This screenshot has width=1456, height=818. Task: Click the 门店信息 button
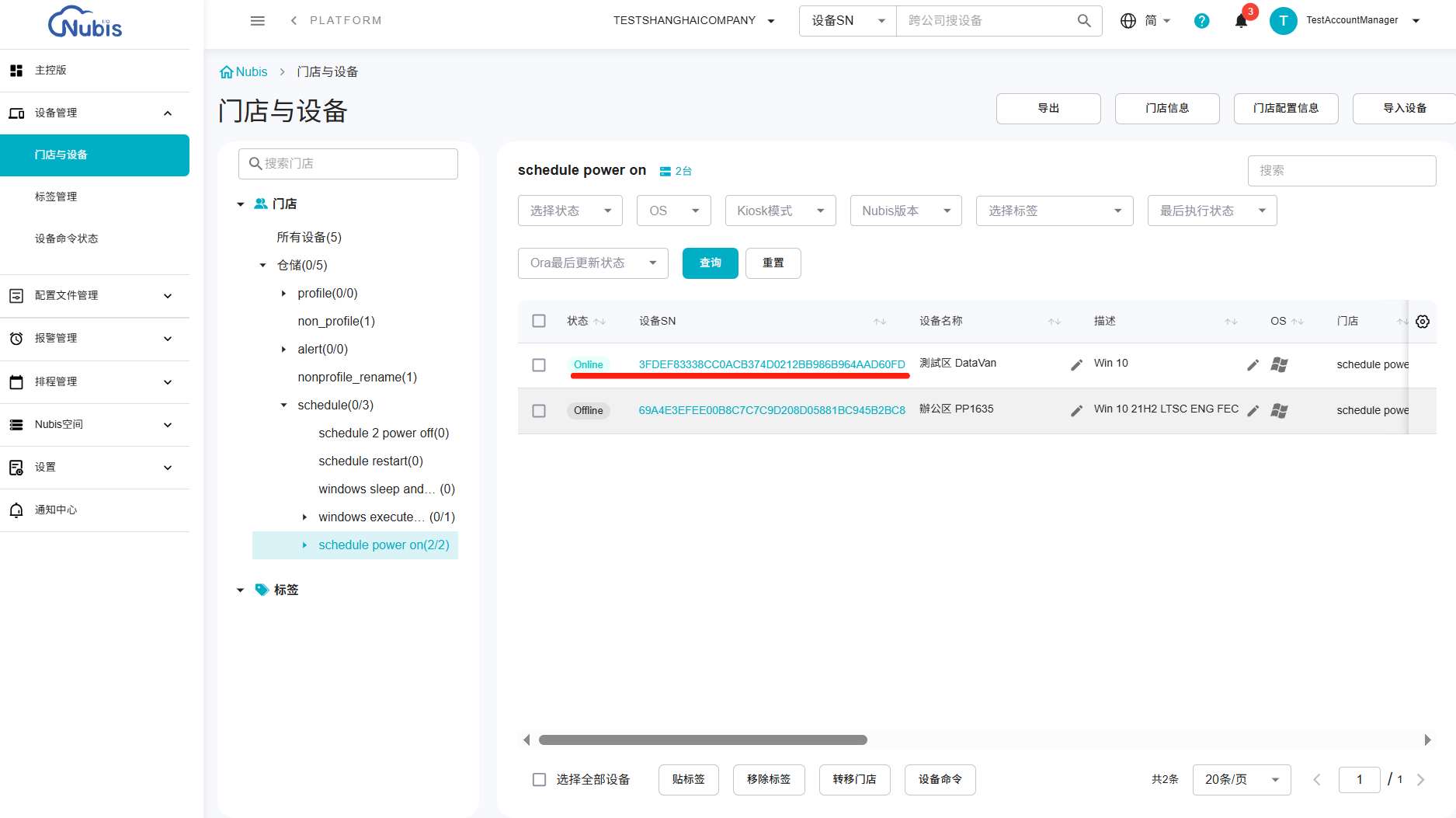coord(1167,109)
